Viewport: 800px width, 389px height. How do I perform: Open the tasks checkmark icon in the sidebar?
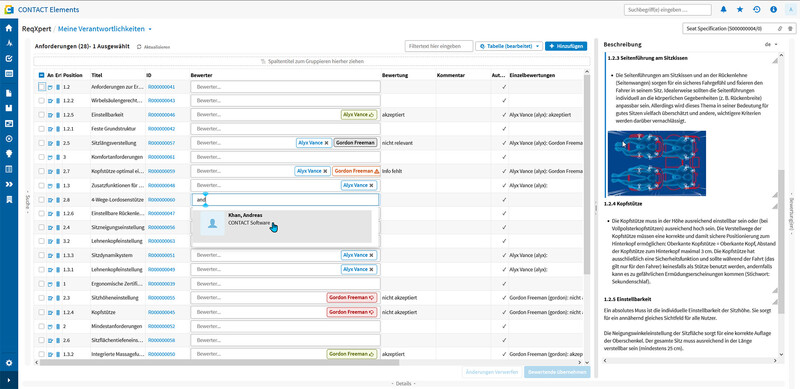pyautogui.click(x=9, y=58)
